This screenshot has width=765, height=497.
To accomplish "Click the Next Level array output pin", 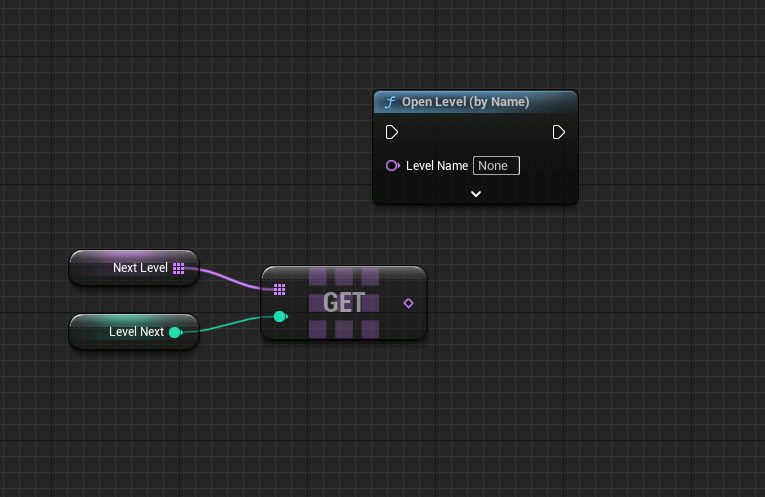I will pyautogui.click(x=179, y=268).
